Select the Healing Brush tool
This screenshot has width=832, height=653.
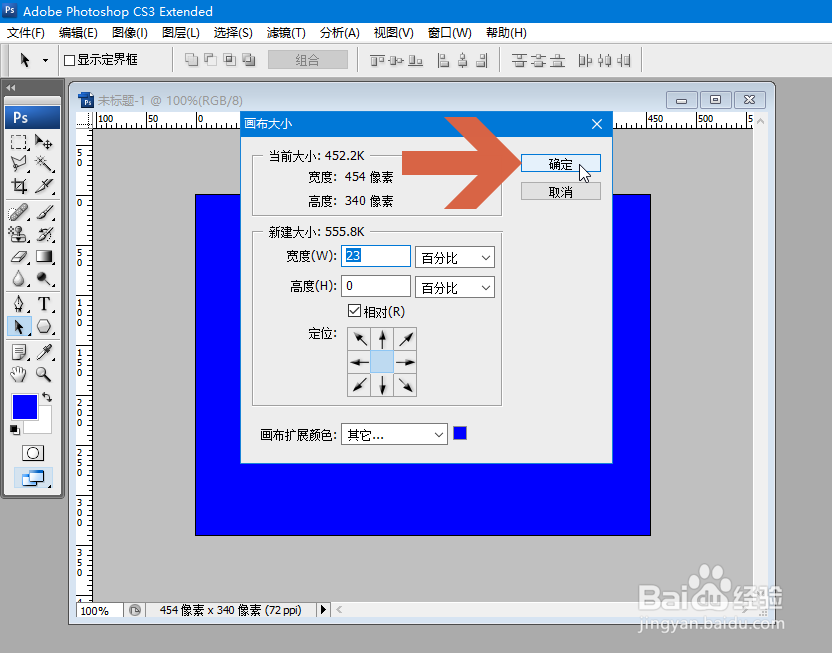coord(19,212)
